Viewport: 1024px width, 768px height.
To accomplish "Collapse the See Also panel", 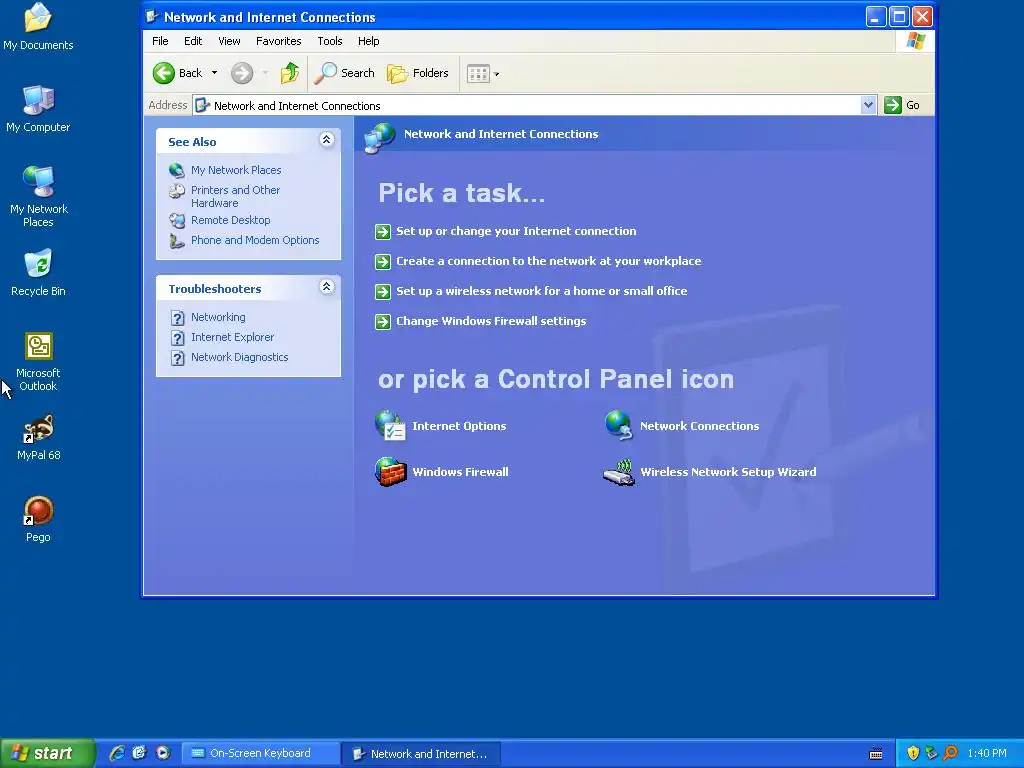I will coord(327,140).
